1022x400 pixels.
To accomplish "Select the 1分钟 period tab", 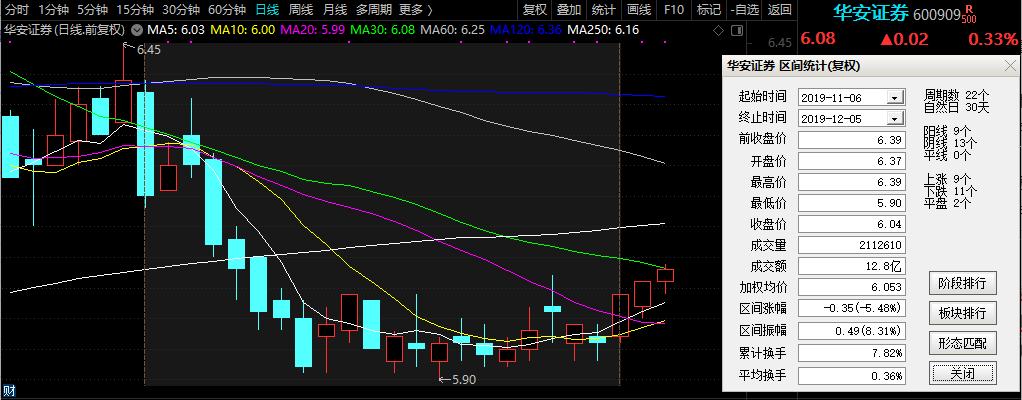I will pyautogui.click(x=53, y=10).
